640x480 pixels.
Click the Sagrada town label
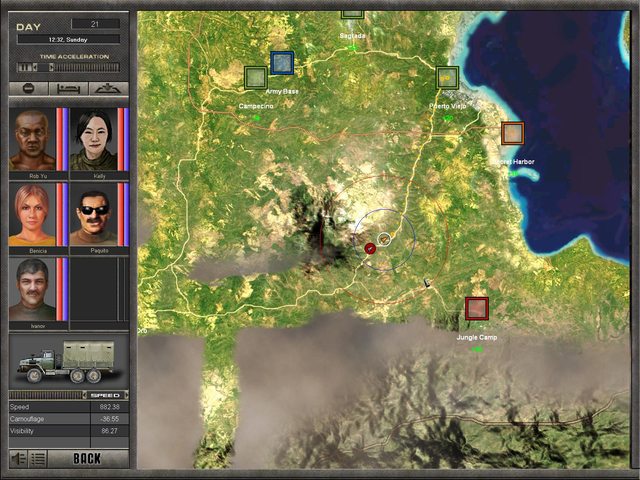pyautogui.click(x=353, y=36)
